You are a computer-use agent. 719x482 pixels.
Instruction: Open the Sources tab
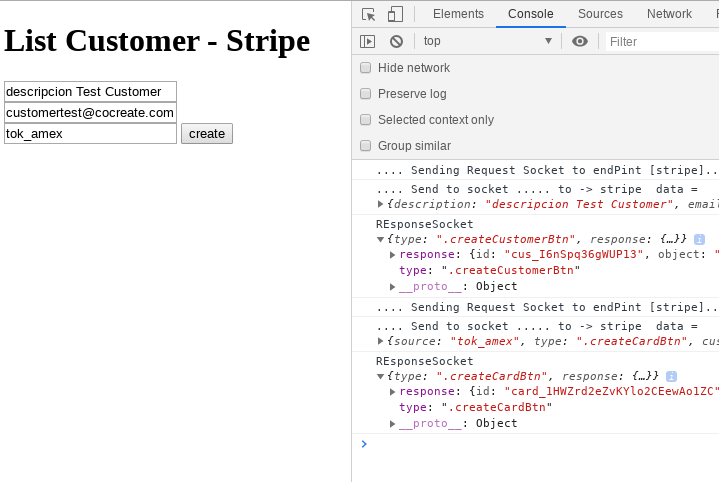[600, 14]
